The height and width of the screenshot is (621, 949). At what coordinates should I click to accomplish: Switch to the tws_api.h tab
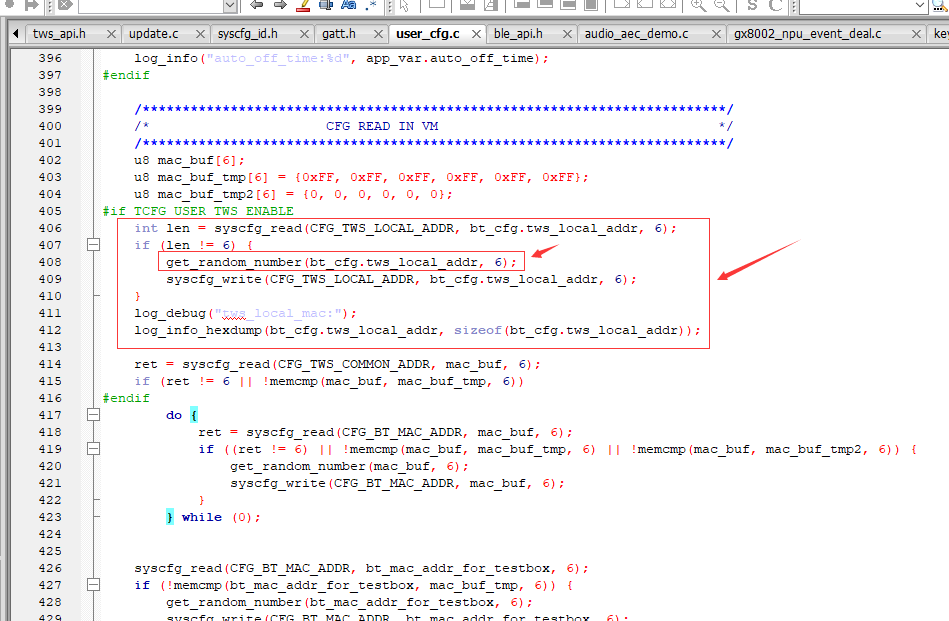(x=59, y=34)
